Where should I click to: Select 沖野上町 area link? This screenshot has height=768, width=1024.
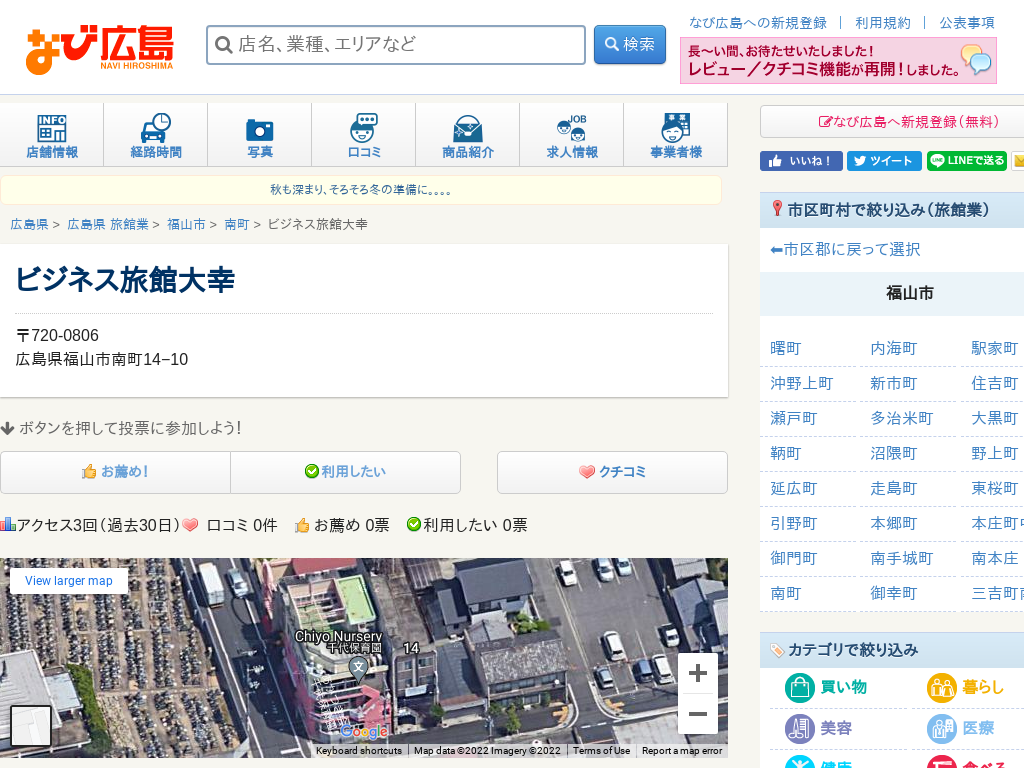coord(801,383)
